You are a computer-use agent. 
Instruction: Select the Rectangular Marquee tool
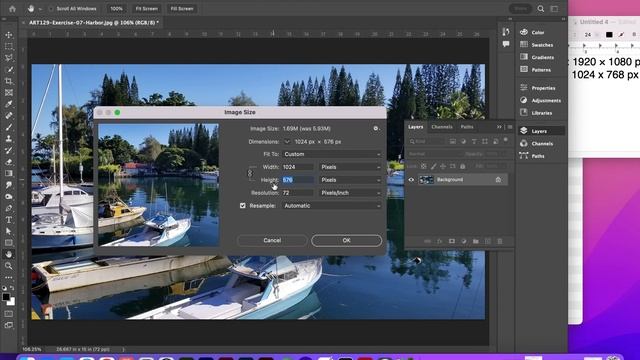pyautogui.click(x=9, y=47)
